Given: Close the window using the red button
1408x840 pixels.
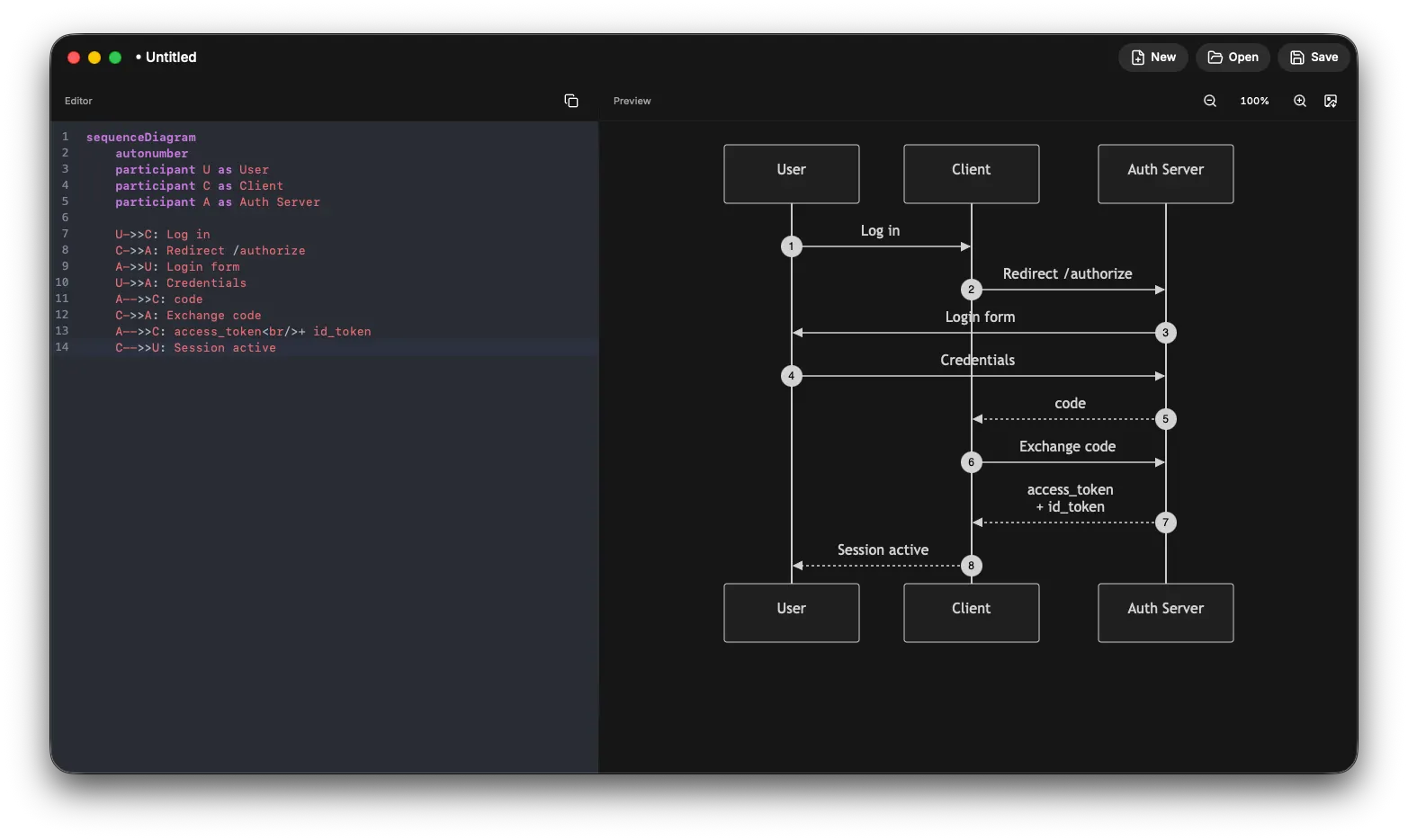Looking at the screenshot, I should click(x=74, y=58).
